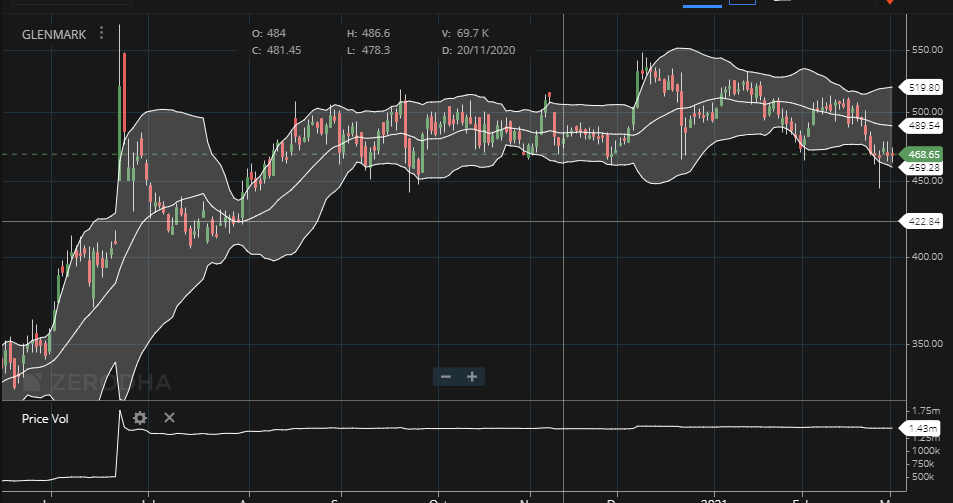Zoom in the chart with plus button

(472, 377)
